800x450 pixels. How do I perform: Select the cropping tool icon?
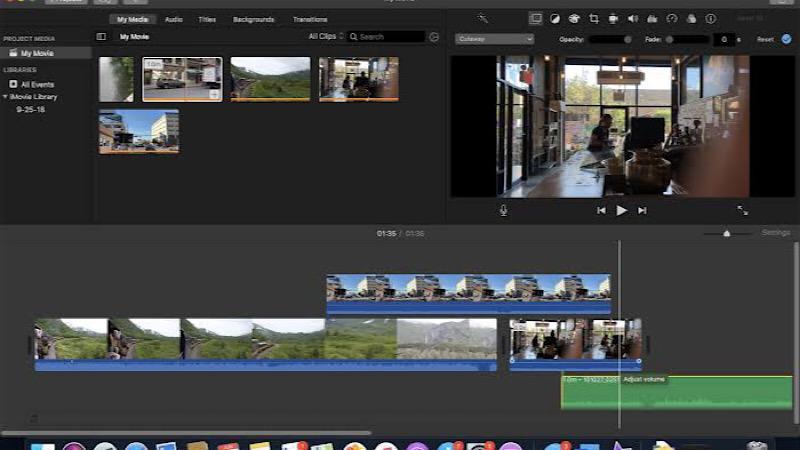click(594, 19)
